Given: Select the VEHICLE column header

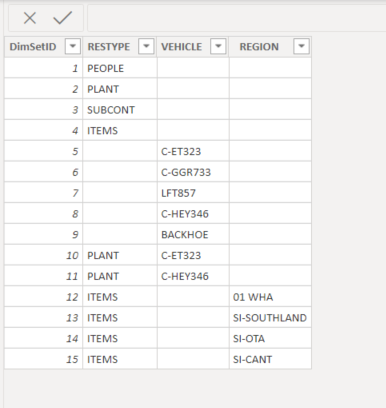Looking at the screenshot, I should click(x=182, y=47).
